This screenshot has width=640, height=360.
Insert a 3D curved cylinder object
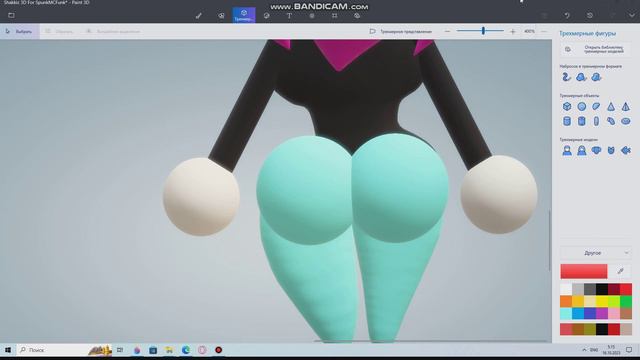tap(611, 121)
